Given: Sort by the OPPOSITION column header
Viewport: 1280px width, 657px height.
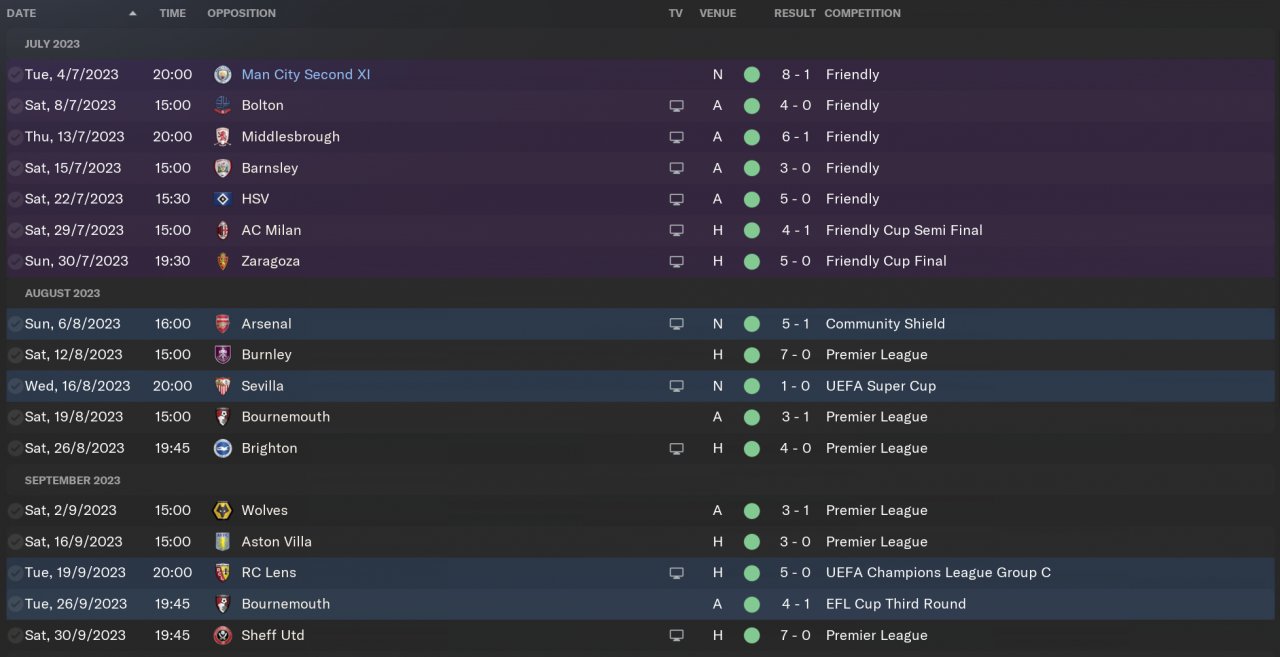Looking at the screenshot, I should pyautogui.click(x=241, y=14).
